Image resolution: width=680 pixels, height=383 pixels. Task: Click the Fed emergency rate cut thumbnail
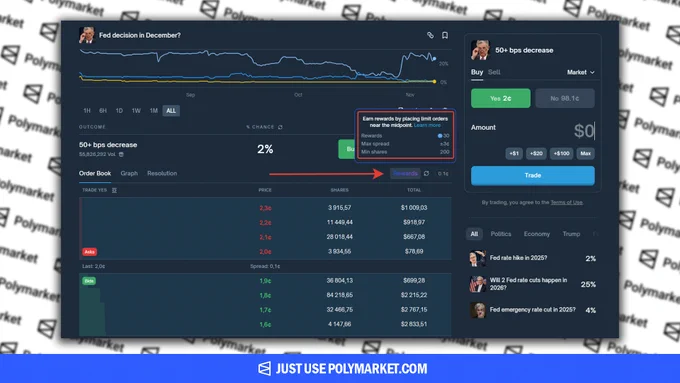pos(477,310)
